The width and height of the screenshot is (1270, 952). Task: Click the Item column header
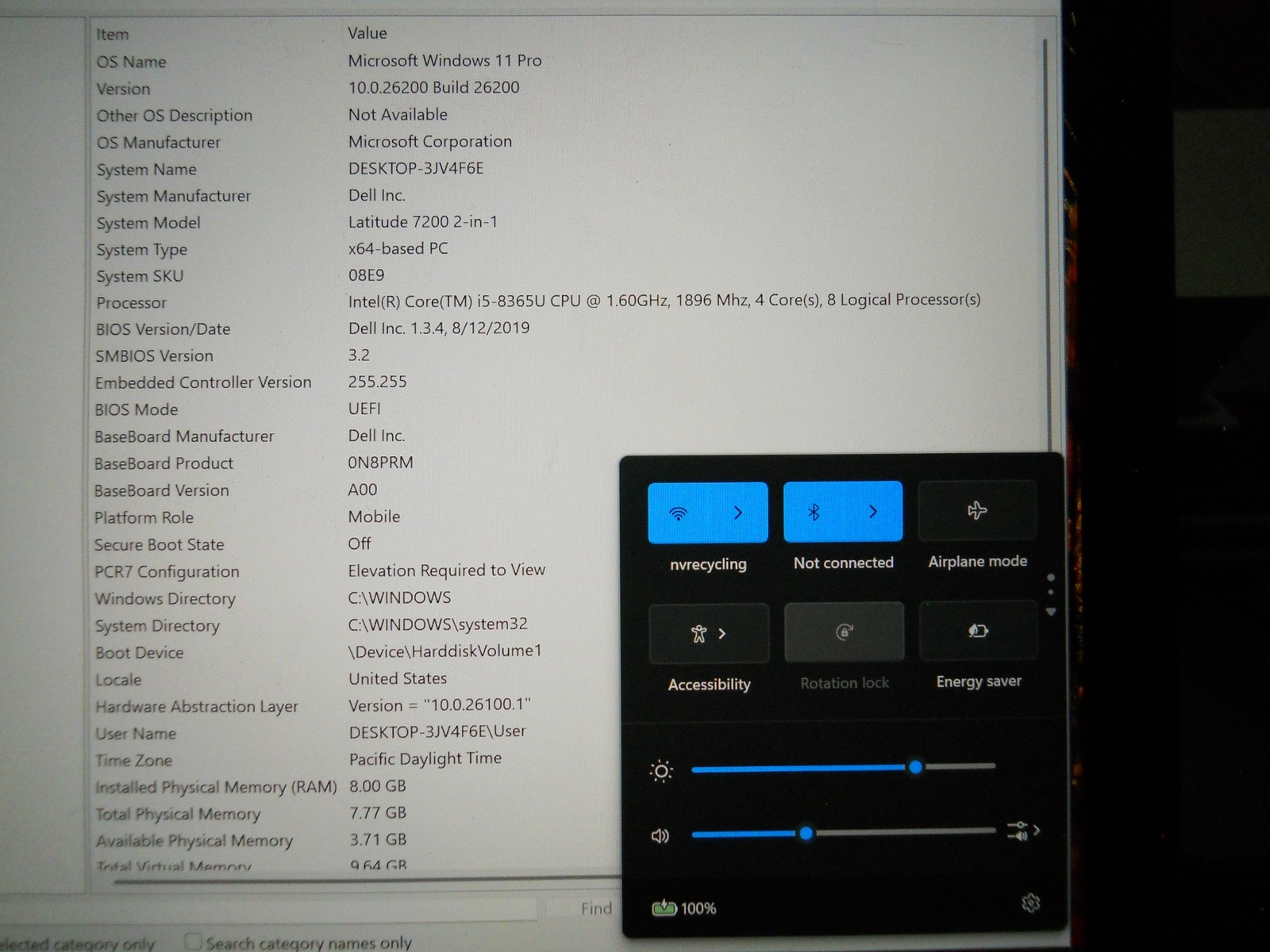tap(112, 34)
